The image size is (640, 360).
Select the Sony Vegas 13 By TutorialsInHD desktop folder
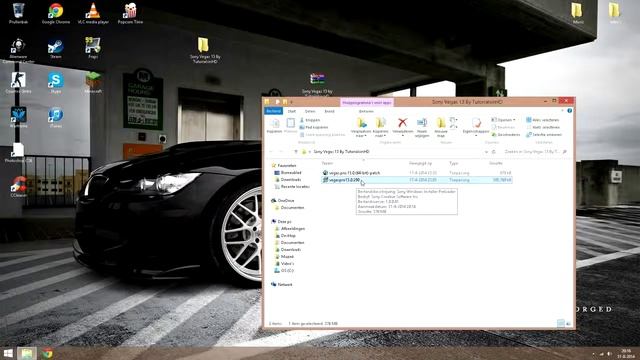(204, 51)
